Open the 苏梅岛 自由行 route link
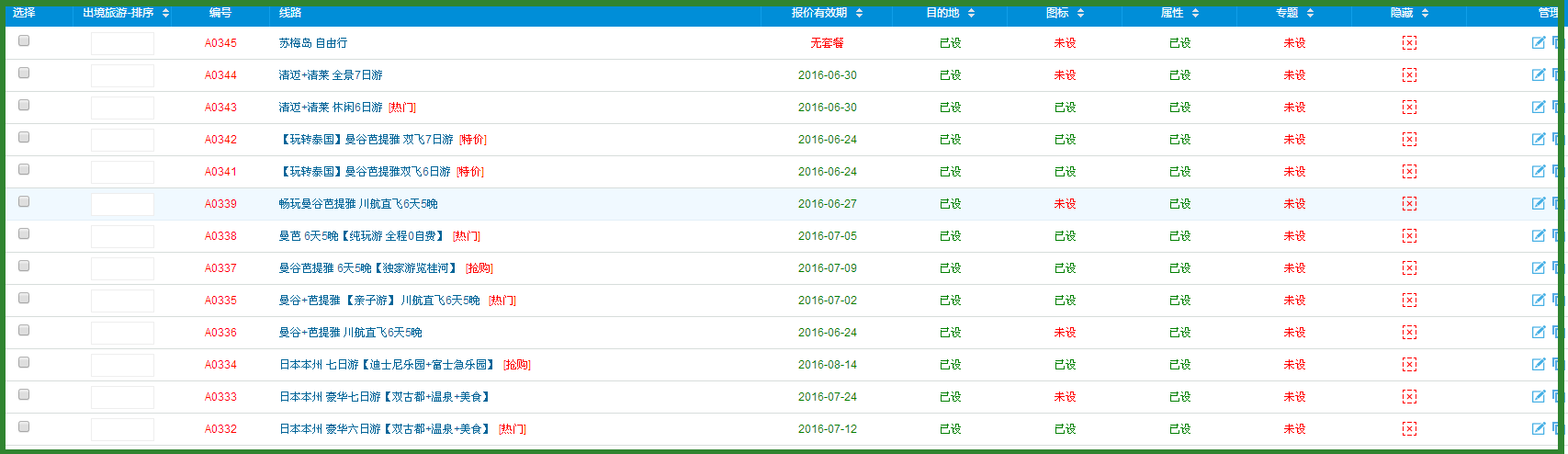This screenshot has height=454, width=1568. pos(313,43)
